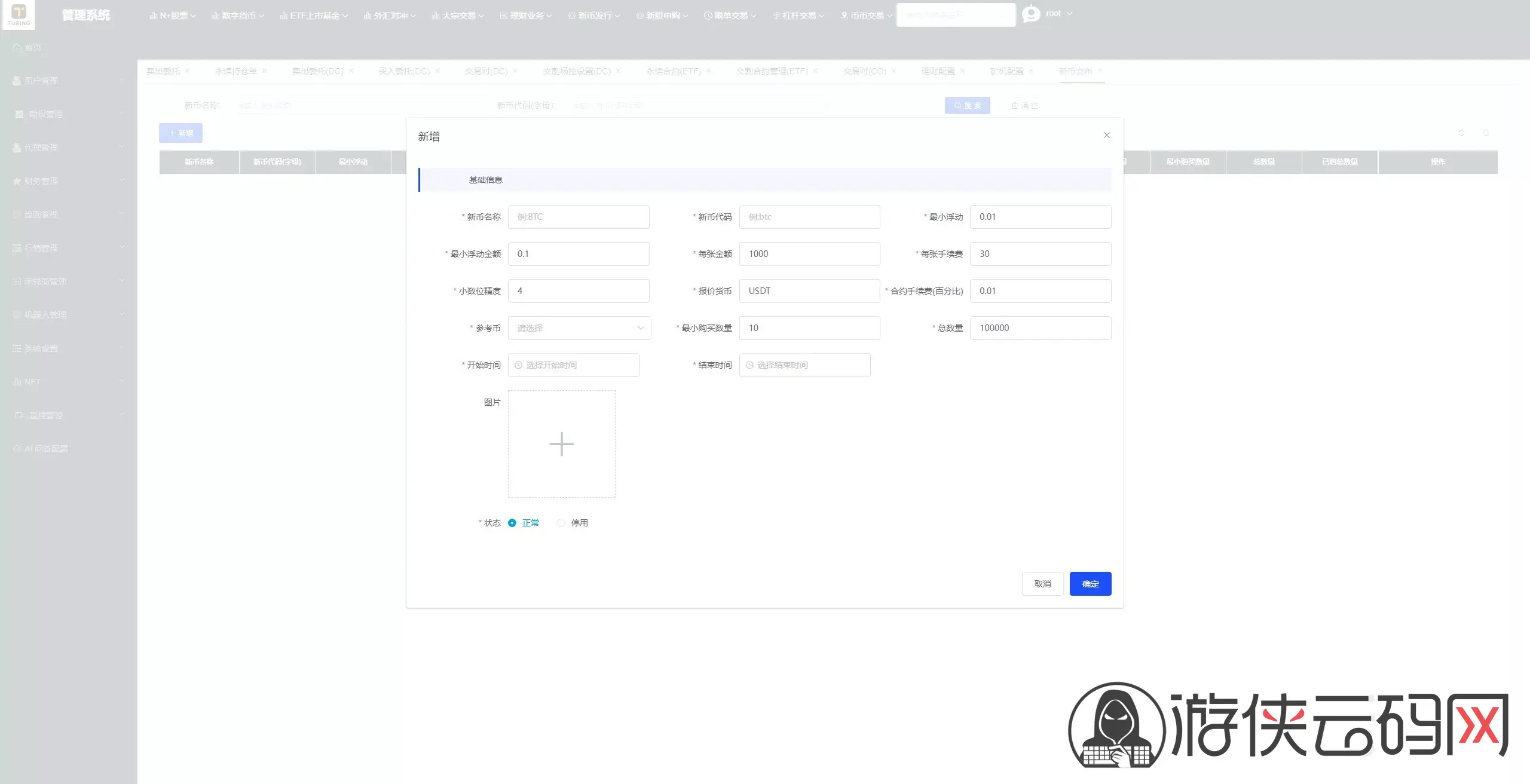Image resolution: width=1530 pixels, height=784 pixels.
Task: Click the 取消 button
Action: coord(1042,584)
